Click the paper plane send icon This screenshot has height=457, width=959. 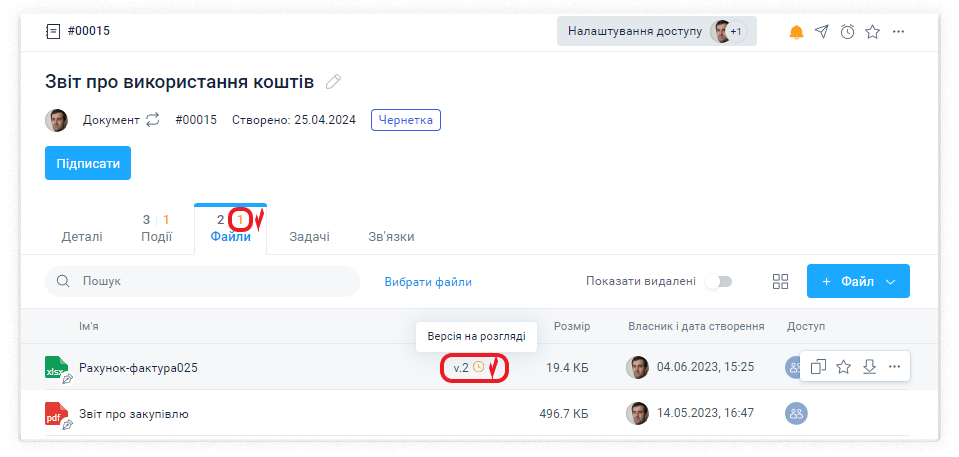[821, 32]
